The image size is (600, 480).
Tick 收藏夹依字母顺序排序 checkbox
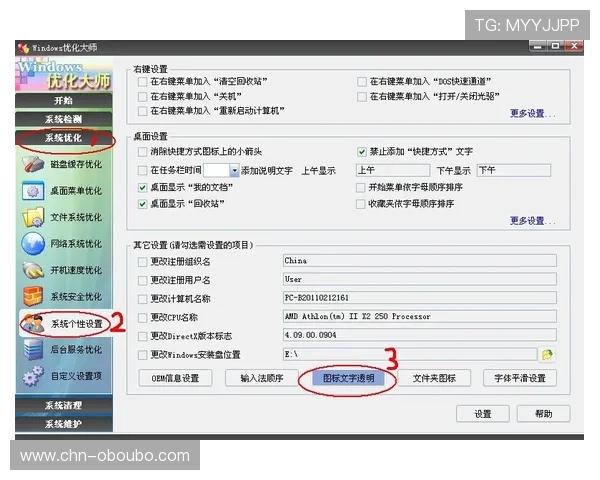point(360,204)
